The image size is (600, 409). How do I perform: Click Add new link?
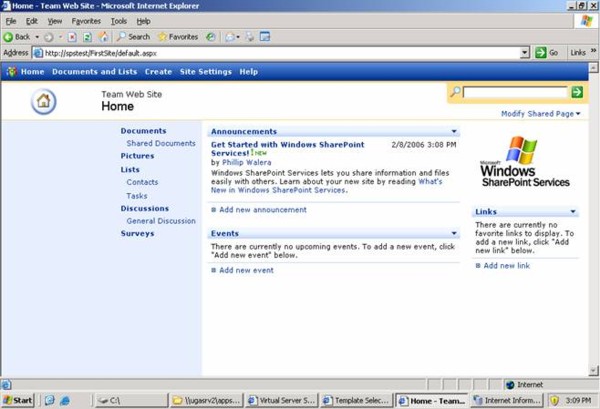pos(507,266)
